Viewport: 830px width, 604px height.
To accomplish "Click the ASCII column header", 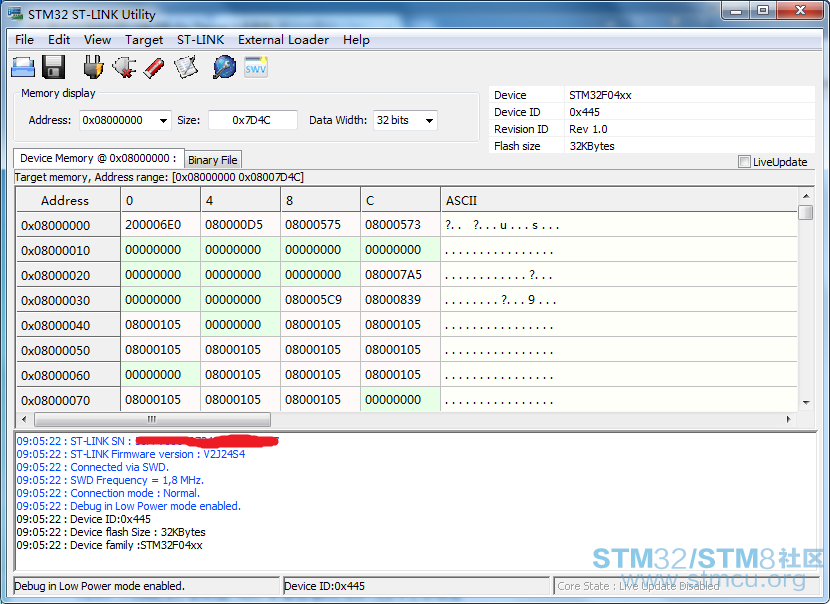I will pos(619,201).
